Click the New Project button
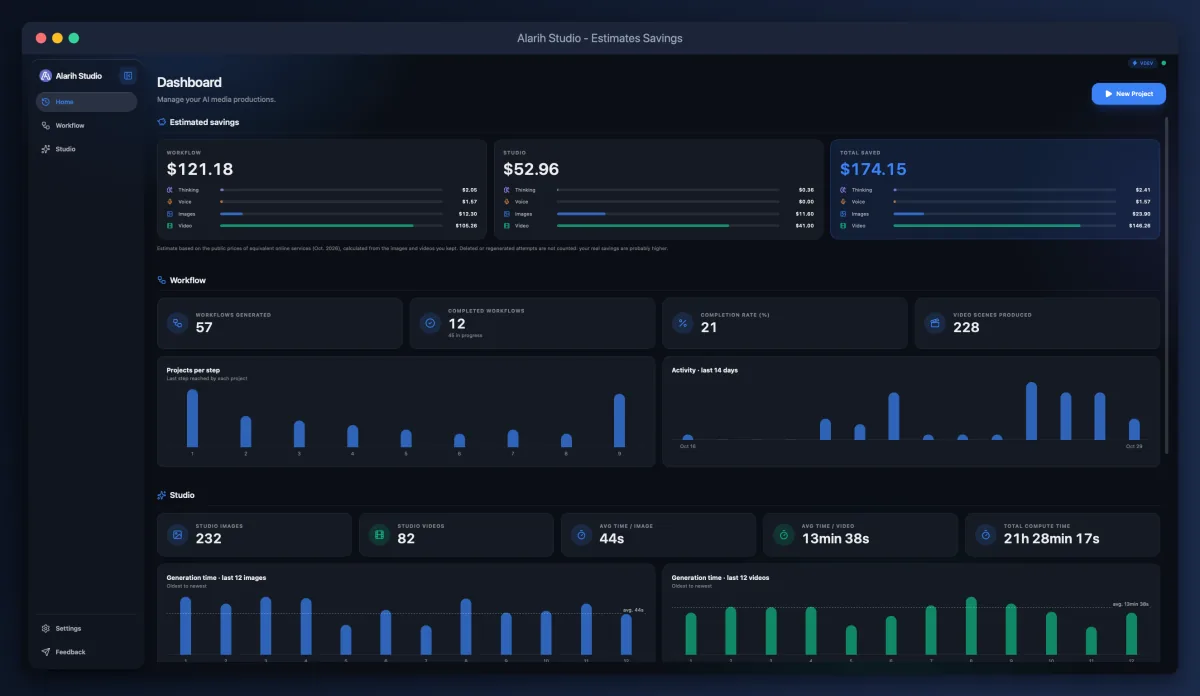The height and width of the screenshot is (696, 1200). [1128, 94]
